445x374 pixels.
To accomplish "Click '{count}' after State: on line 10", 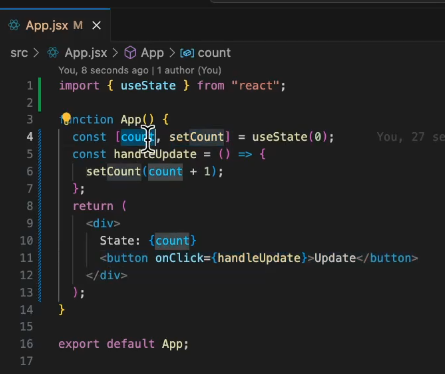I will click(x=172, y=240).
